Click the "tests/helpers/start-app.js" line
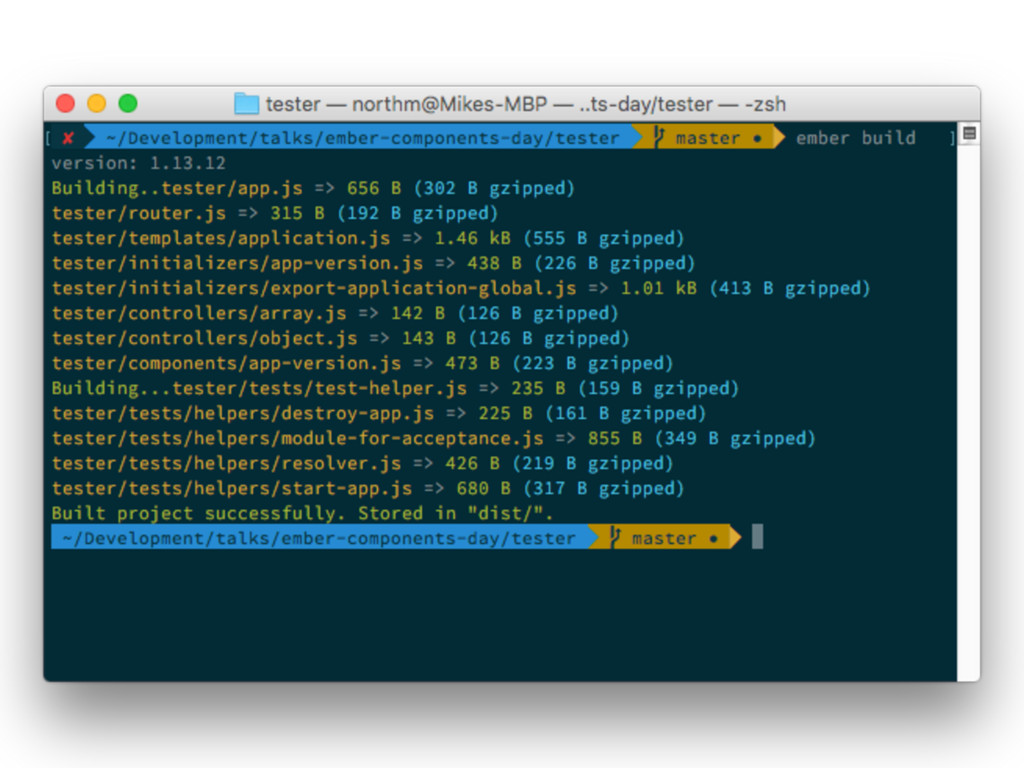 368,488
